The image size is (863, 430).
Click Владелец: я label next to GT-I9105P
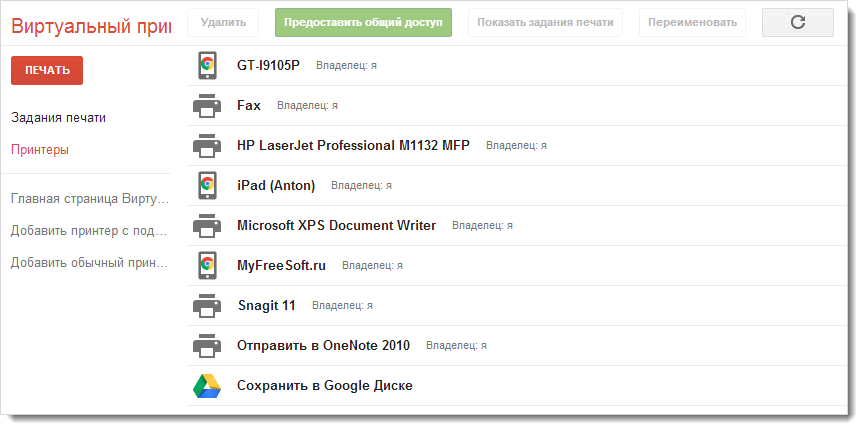point(346,66)
